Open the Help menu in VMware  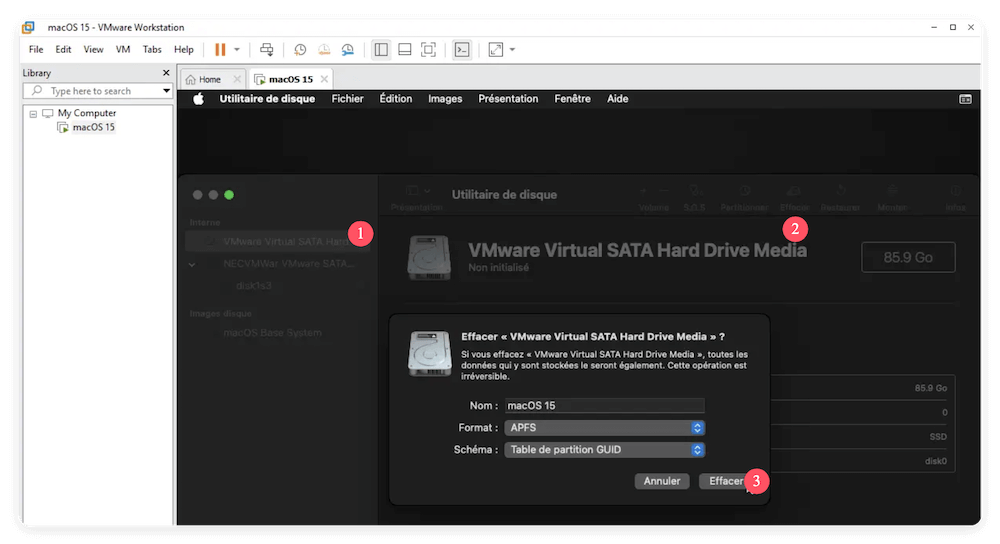(x=184, y=50)
